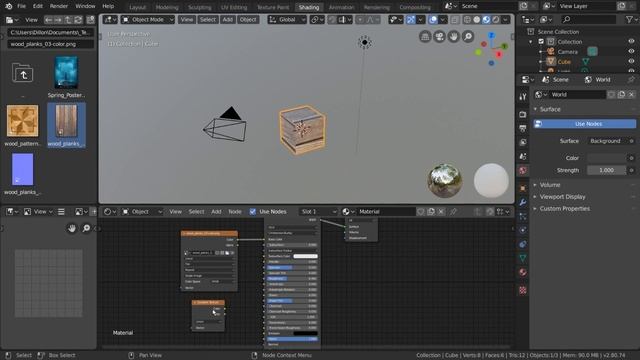The width and height of the screenshot is (640, 360).
Task: Open the Render properties tab
Action: (x=523, y=114)
